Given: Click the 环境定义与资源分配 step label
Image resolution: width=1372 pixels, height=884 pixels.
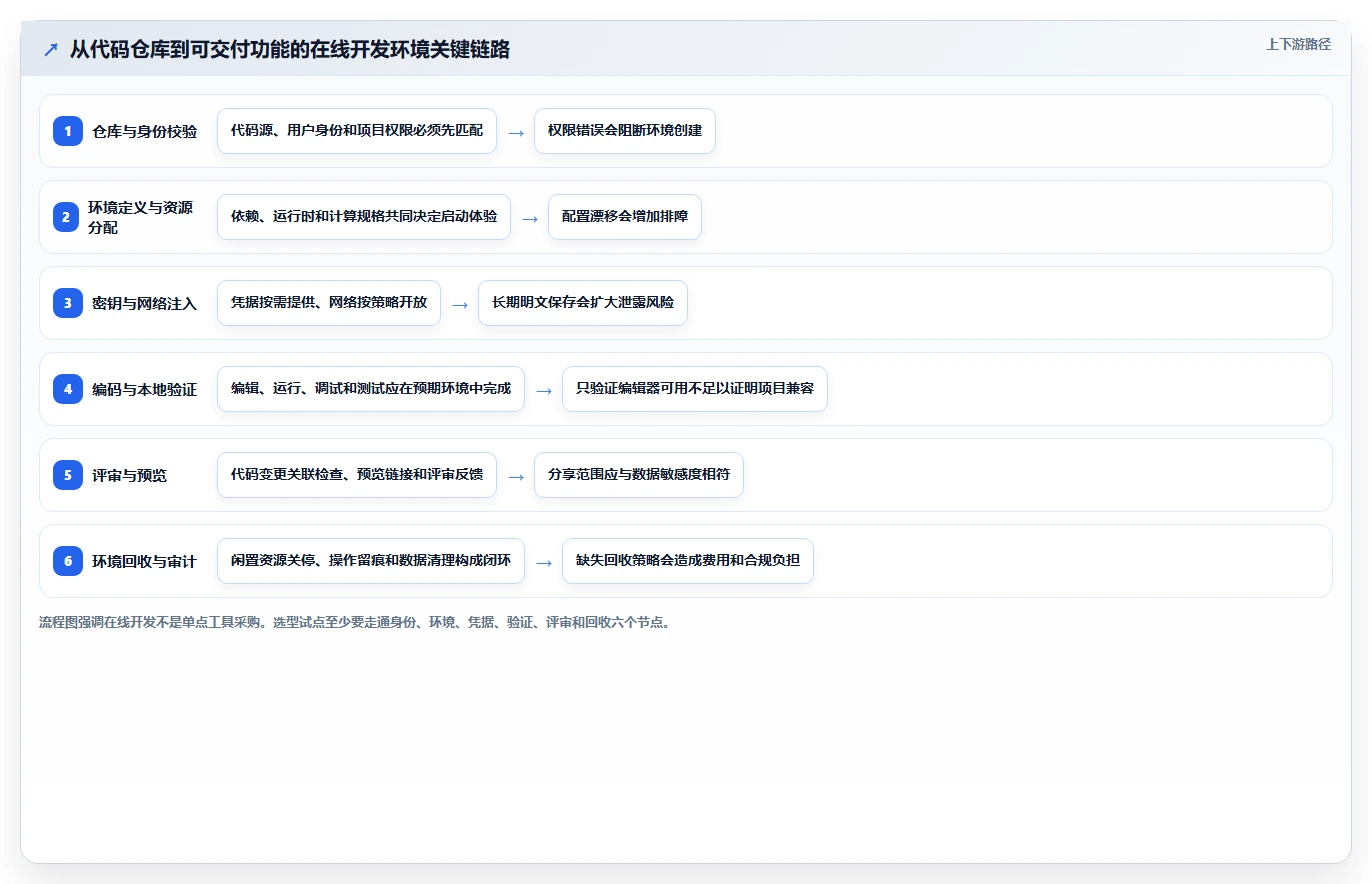Looking at the screenshot, I should [x=141, y=217].
